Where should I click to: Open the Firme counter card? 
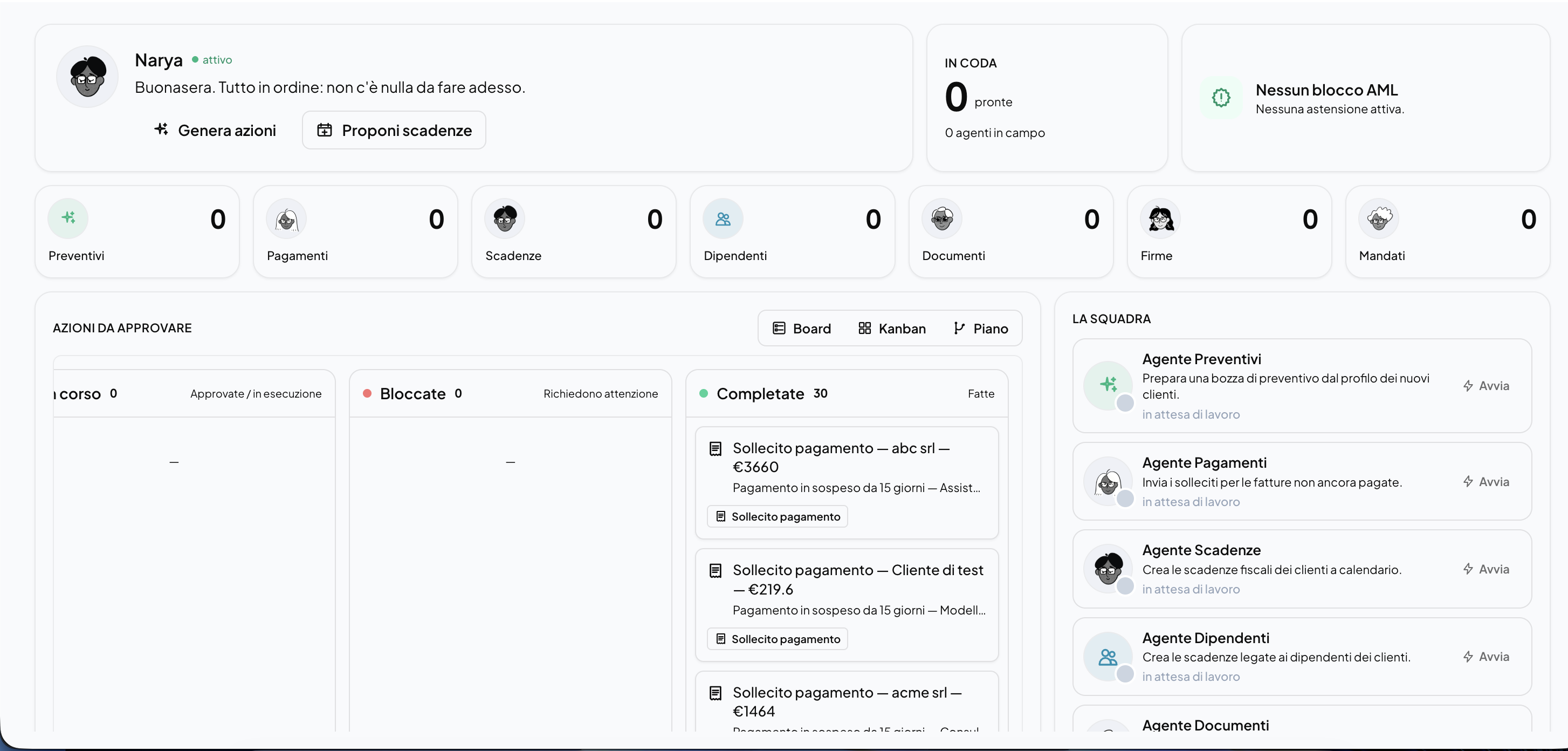(1229, 231)
